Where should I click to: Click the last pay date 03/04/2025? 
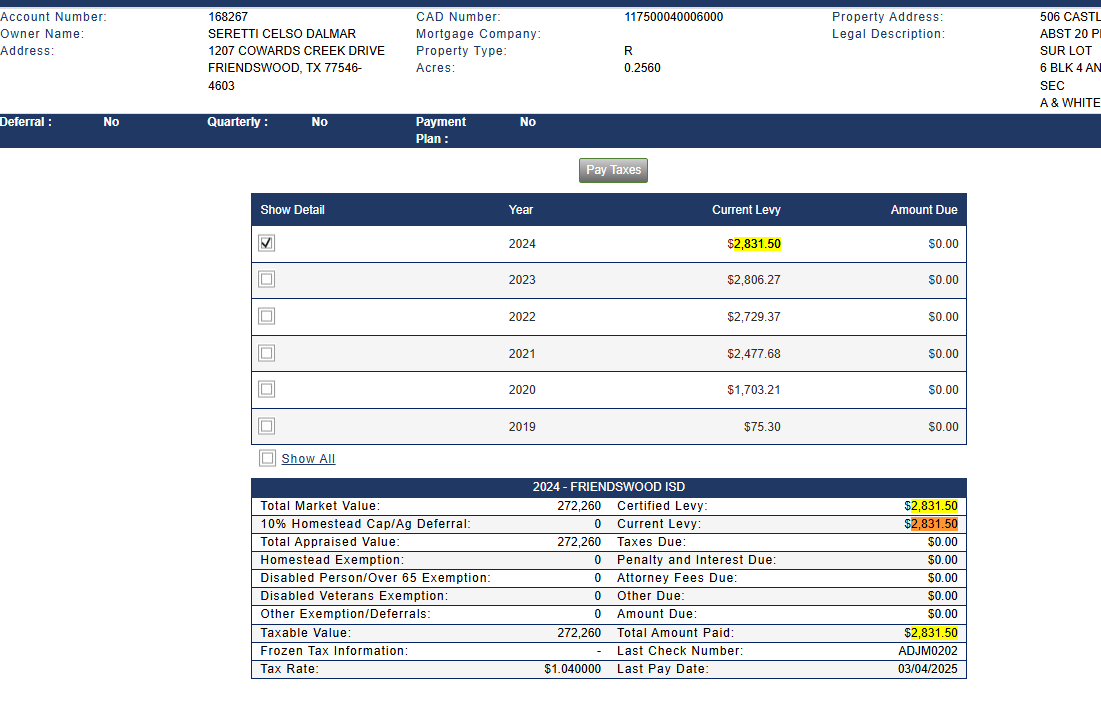[x=928, y=669]
